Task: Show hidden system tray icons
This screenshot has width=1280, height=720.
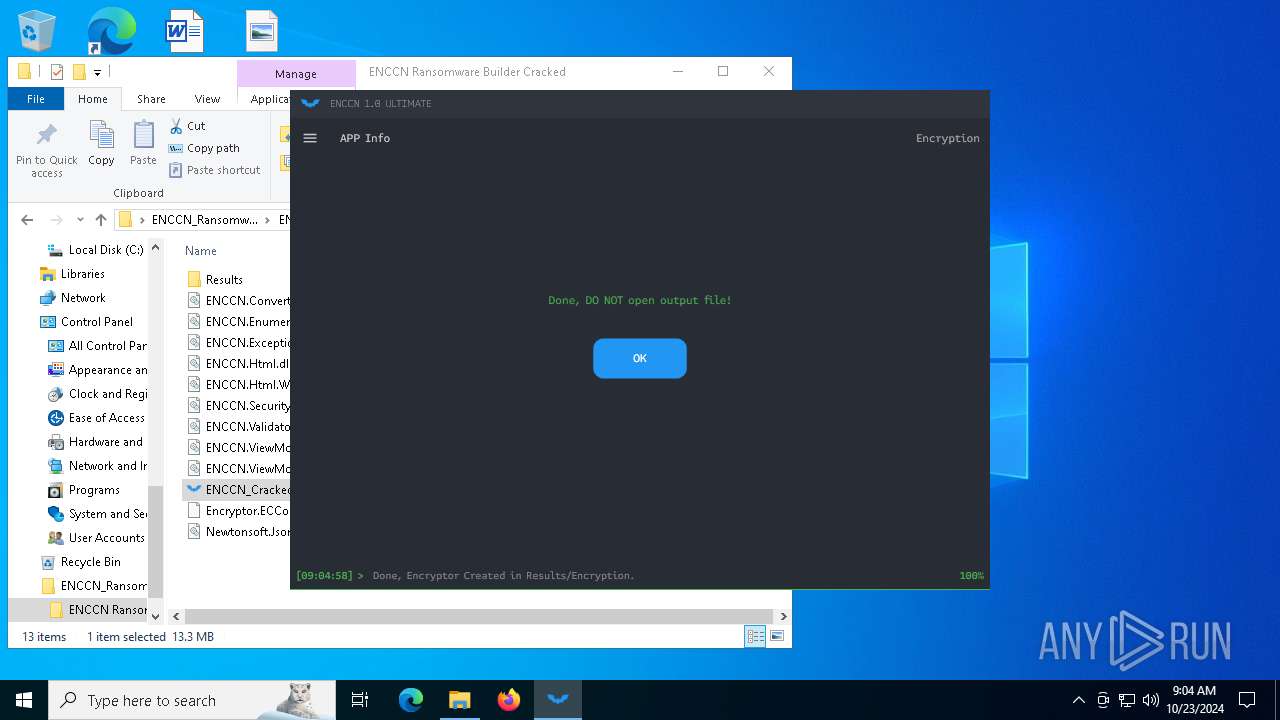Action: tap(1078, 700)
